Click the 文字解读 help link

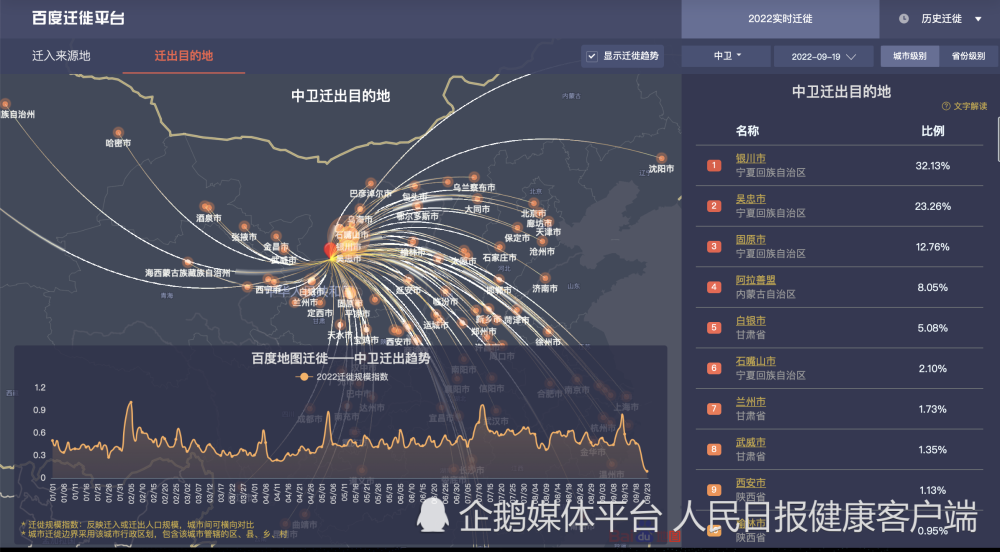[x=970, y=106]
